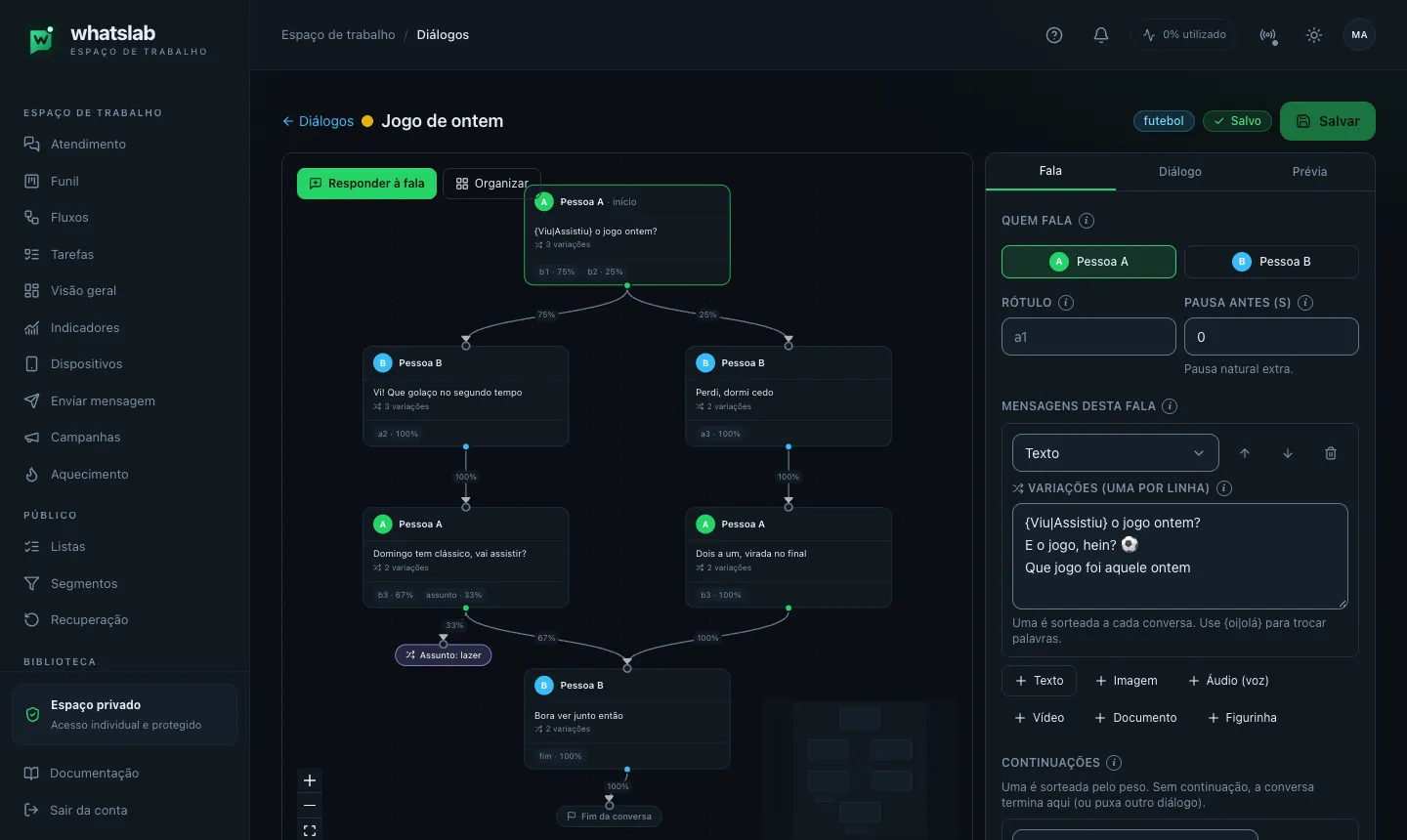Image resolution: width=1407 pixels, height=840 pixels.
Task: Click the yellow dialog status dot
Action: (x=367, y=121)
